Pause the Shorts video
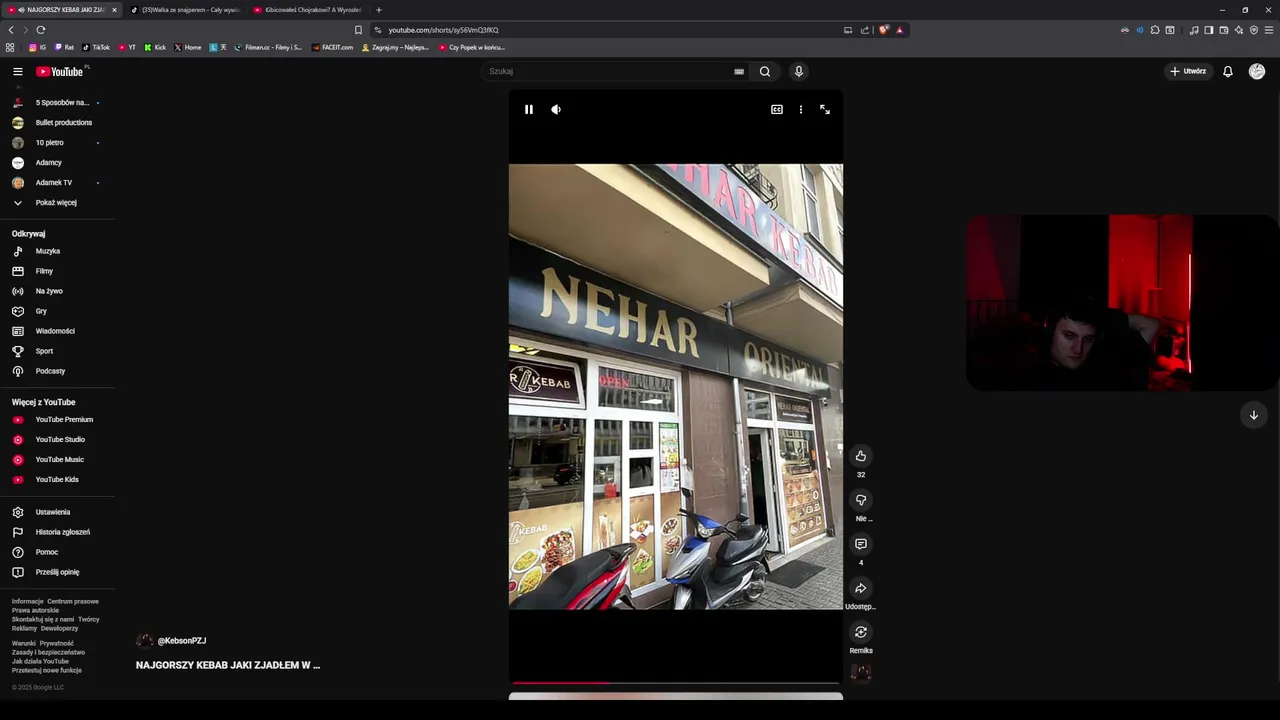This screenshot has height=720, width=1280. coord(529,109)
